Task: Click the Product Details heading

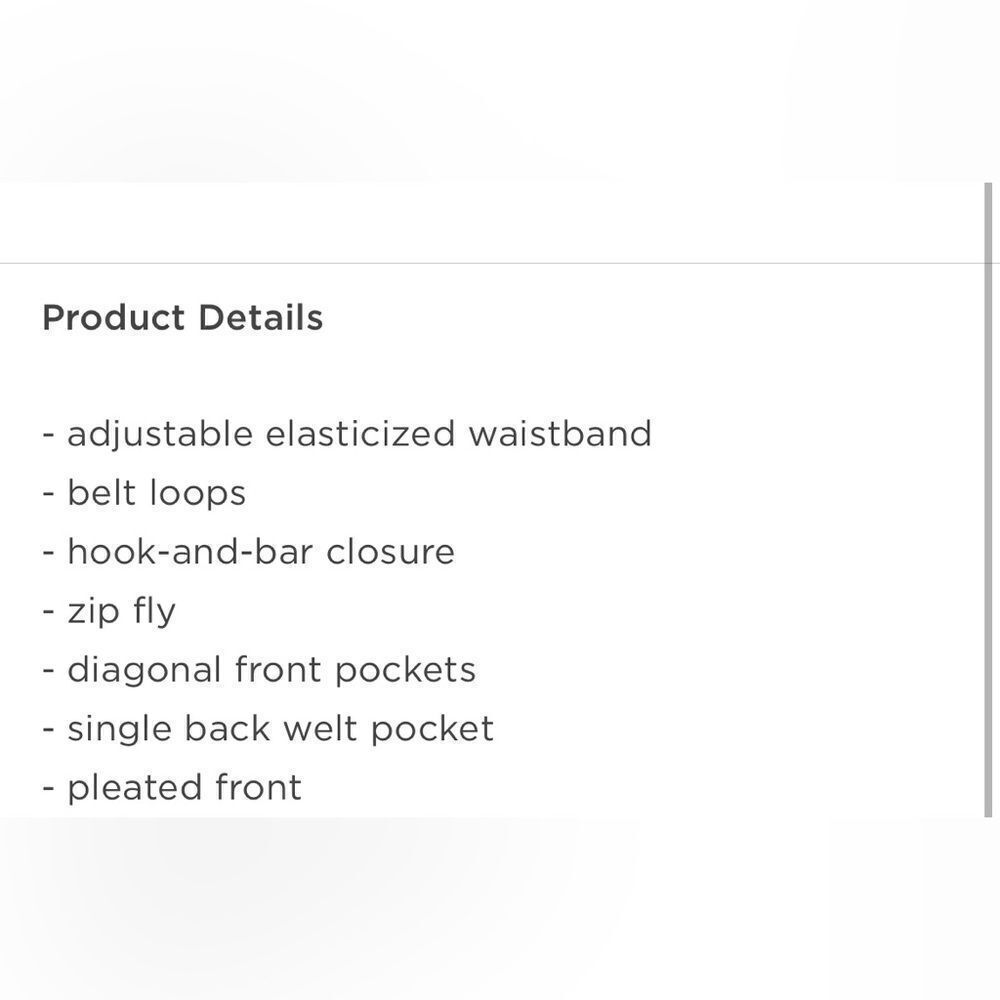Action: [x=182, y=318]
